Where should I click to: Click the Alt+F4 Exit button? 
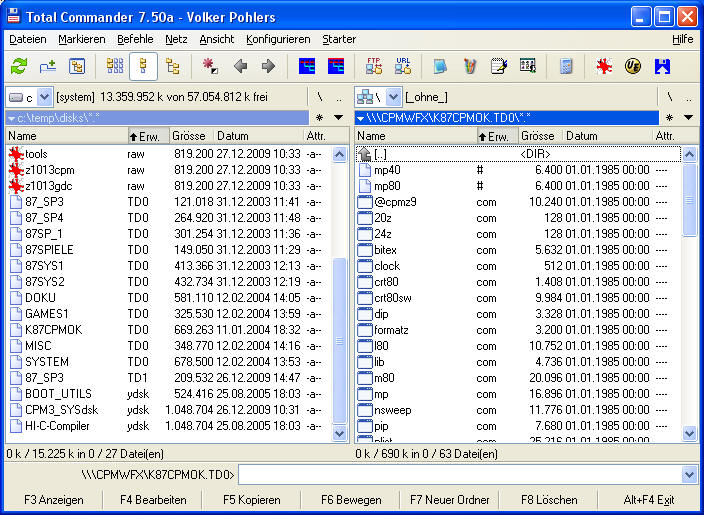(649, 500)
